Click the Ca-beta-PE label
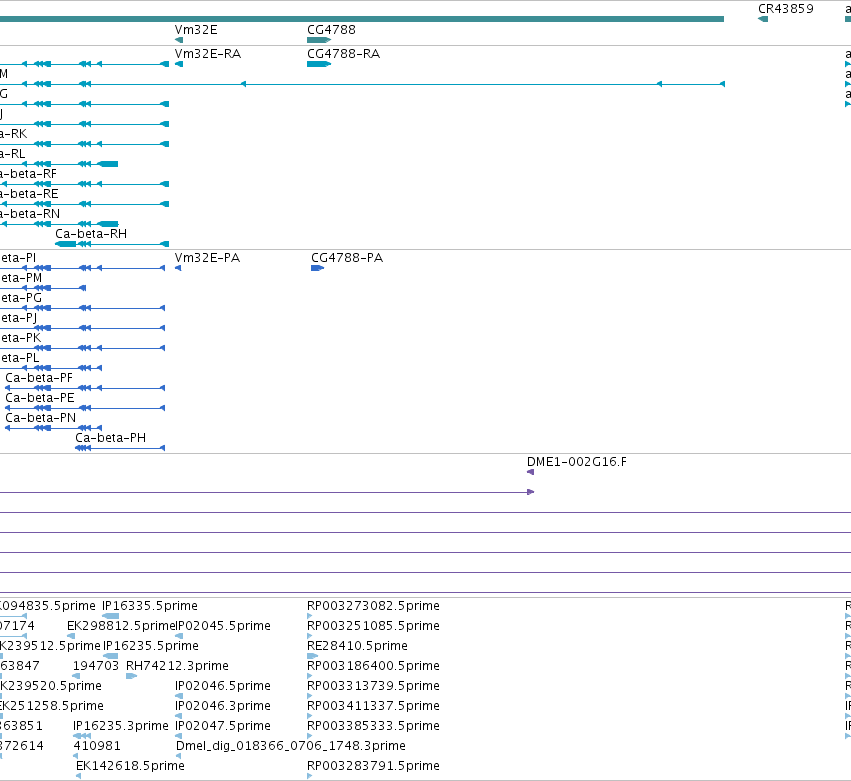 click(x=40, y=398)
